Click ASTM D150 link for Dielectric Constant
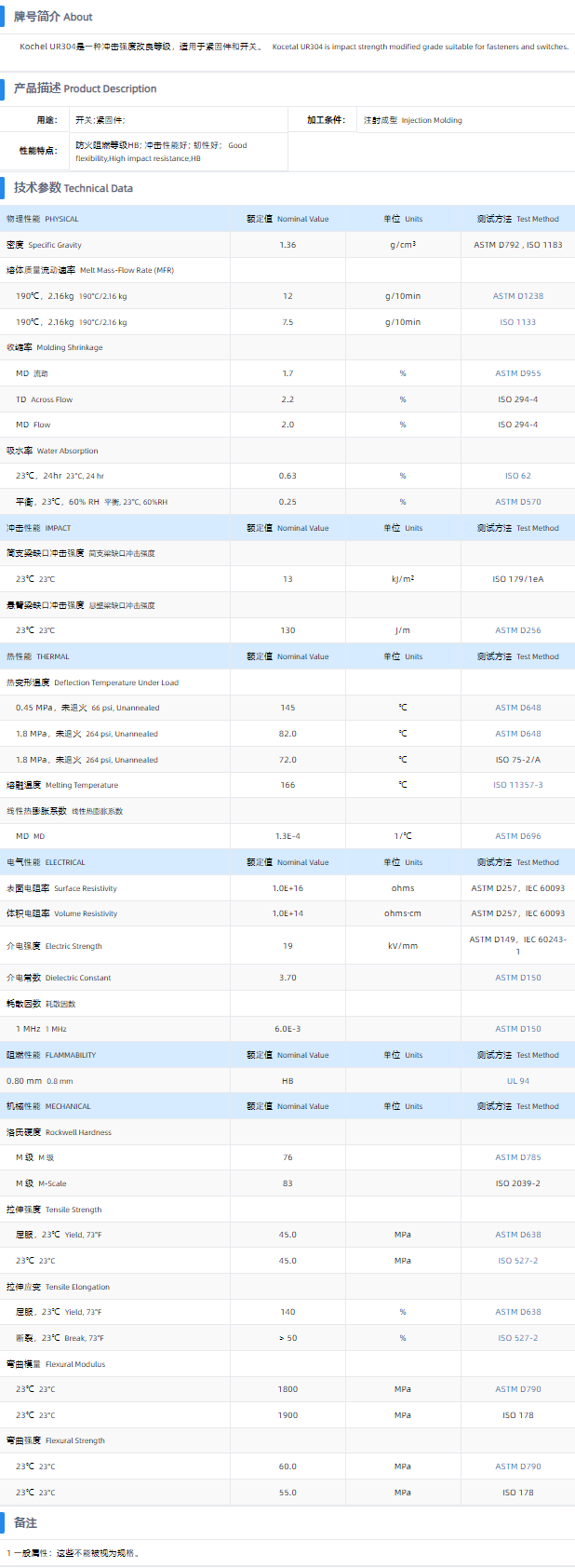Screen dimensions: 575x1568 tap(517, 978)
